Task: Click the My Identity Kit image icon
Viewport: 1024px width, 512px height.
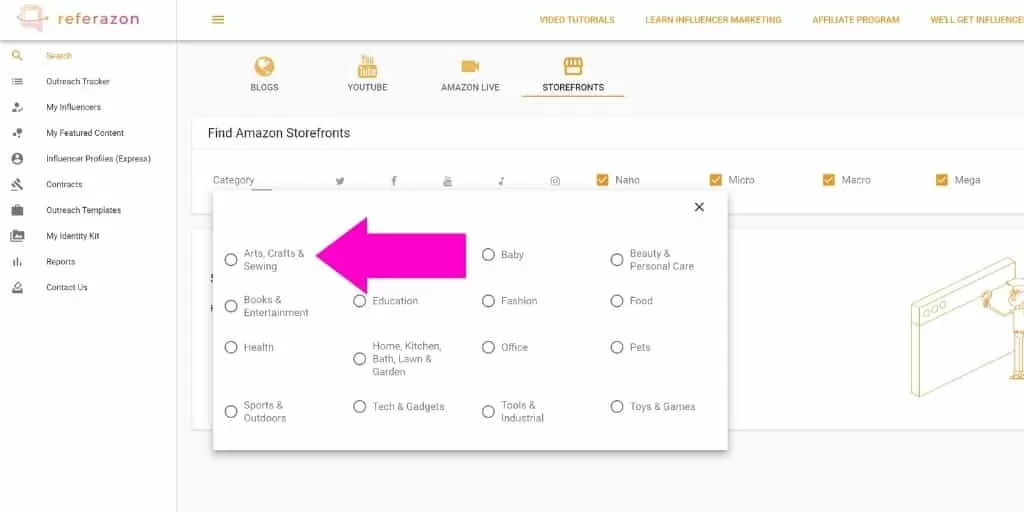Action: point(18,236)
